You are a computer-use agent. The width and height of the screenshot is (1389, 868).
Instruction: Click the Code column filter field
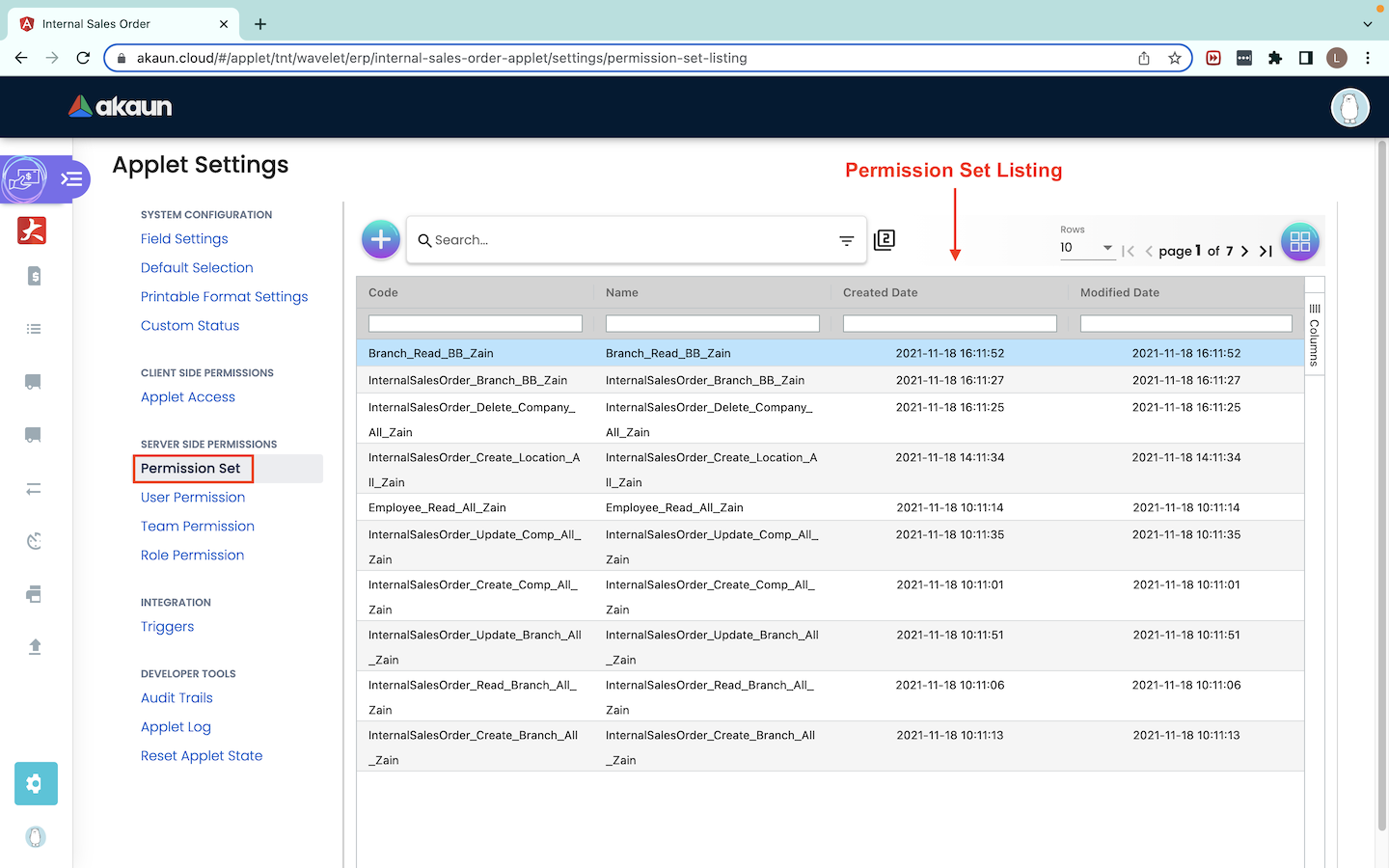pyautogui.click(x=475, y=324)
